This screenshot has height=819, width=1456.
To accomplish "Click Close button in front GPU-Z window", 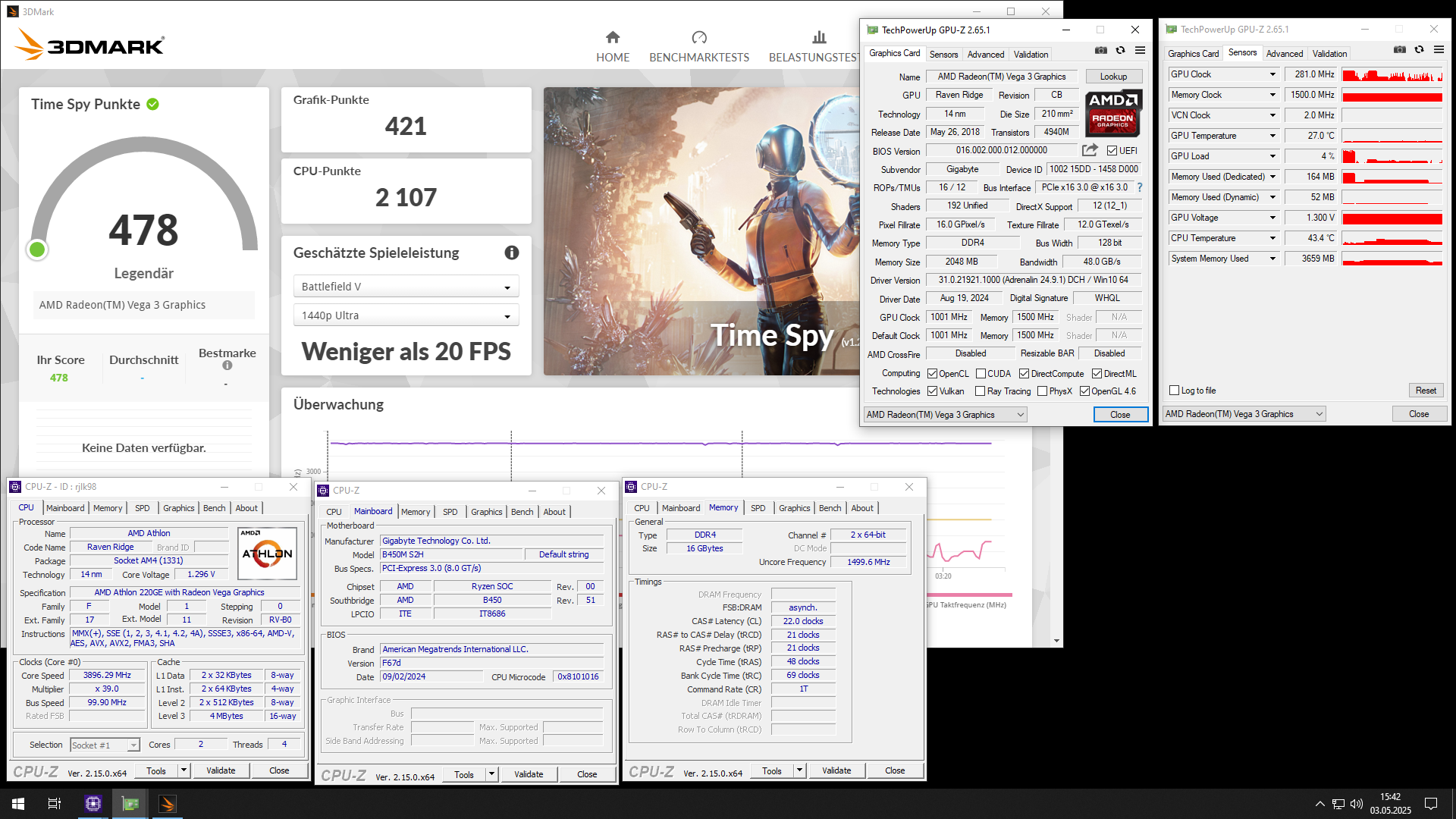I will click(1120, 415).
